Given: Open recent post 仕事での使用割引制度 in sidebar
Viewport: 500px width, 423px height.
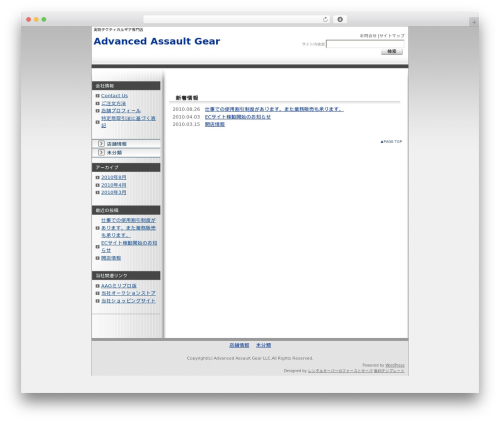Looking at the screenshot, I should pyautogui.click(x=128, y=228).
